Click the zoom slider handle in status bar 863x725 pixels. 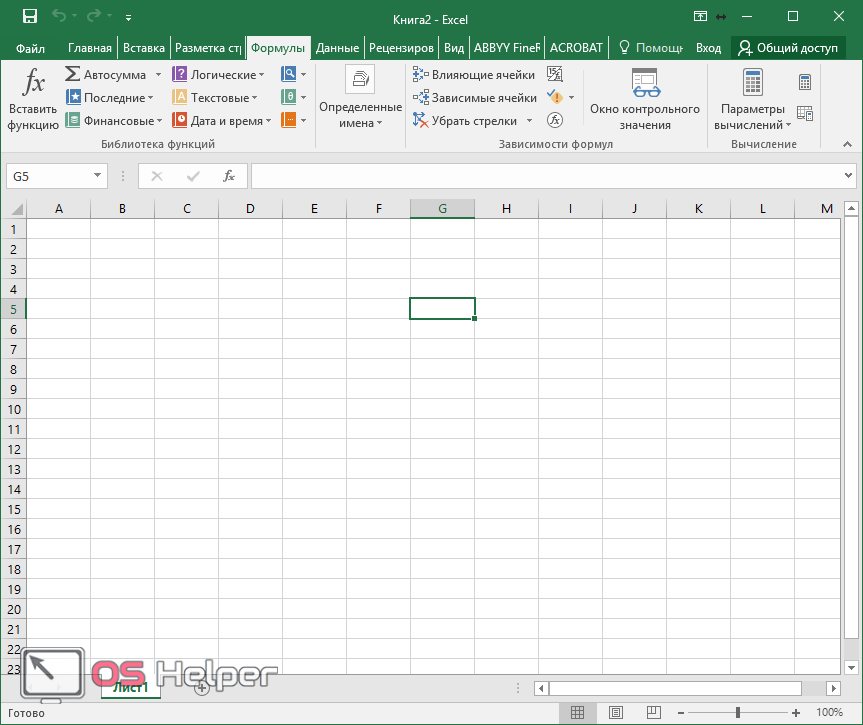(x=738, y=713)
